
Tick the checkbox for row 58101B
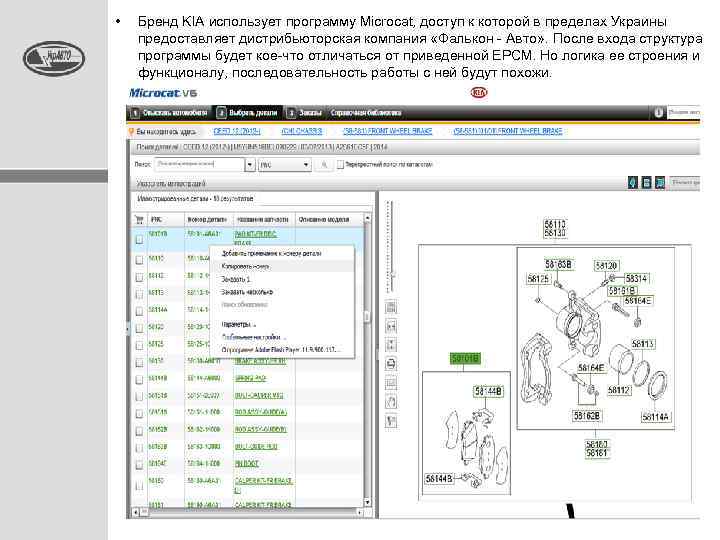139,239
